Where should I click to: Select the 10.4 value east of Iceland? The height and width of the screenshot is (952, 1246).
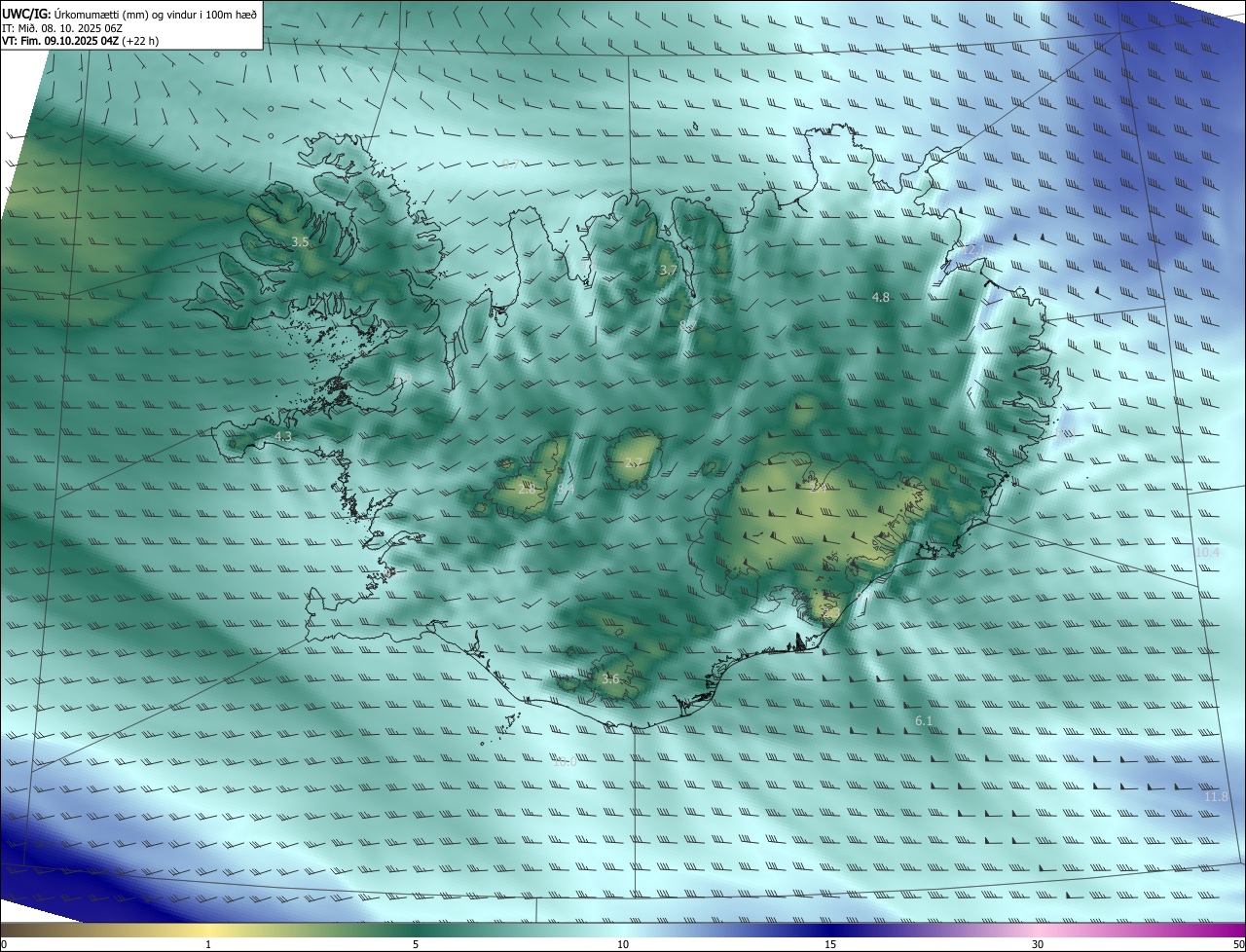pyautogui.click(x=1207, y=552)
